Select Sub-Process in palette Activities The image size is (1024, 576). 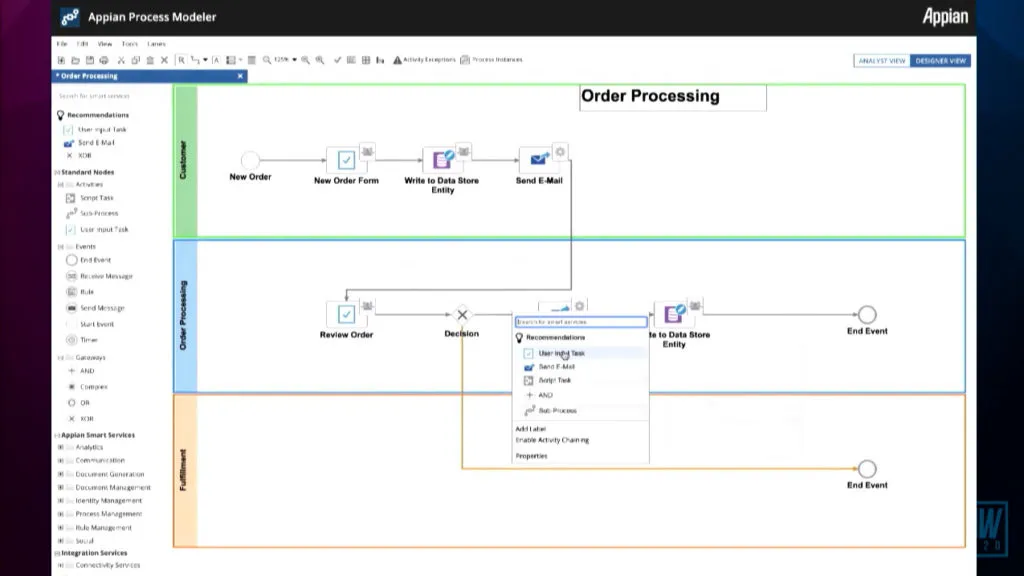click(92, 214)
